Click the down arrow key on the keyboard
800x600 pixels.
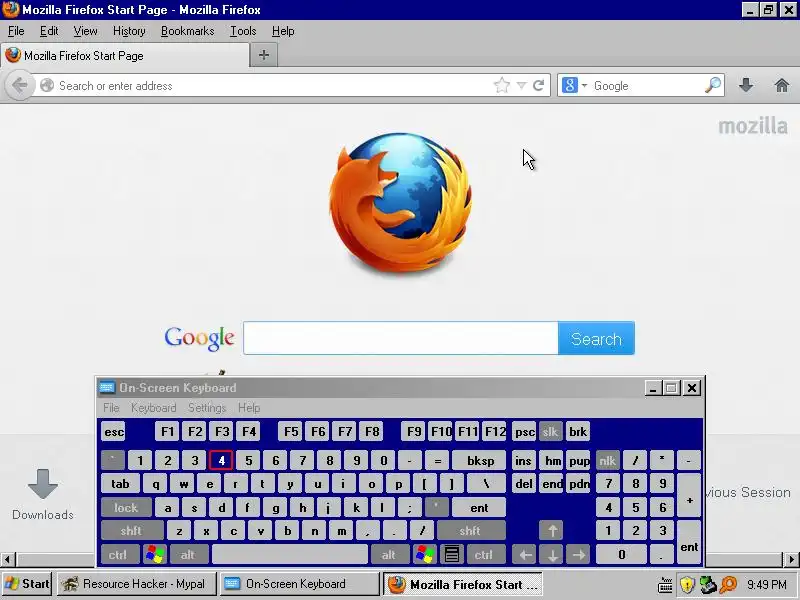pyautogui.click(x=552, y=555)
